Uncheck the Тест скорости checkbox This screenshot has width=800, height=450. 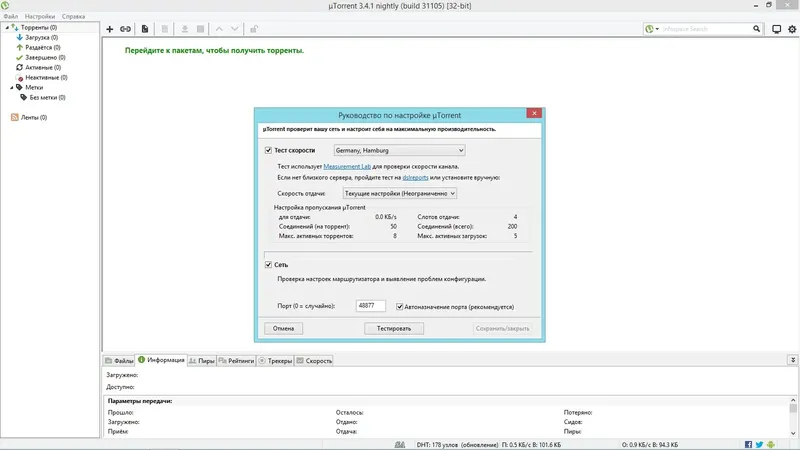click(x=268, y=151)
